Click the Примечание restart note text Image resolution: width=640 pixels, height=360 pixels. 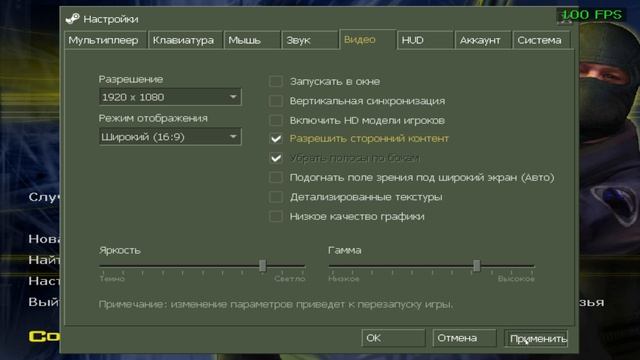[x=276, y=304]
